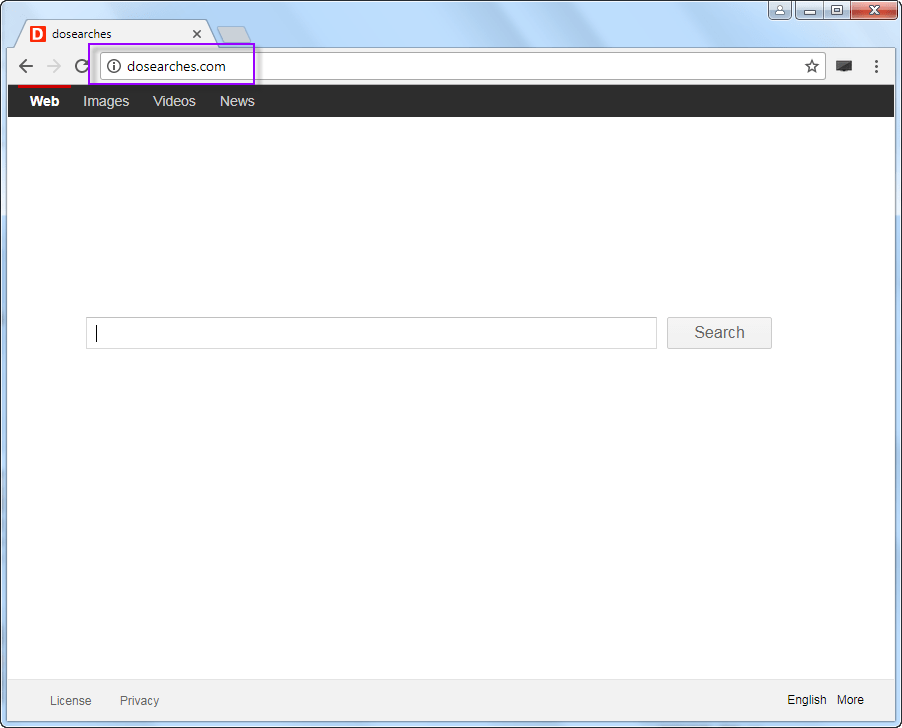Click the forward navigation arrow
This screenshot has height=728, width=902.
54,66
